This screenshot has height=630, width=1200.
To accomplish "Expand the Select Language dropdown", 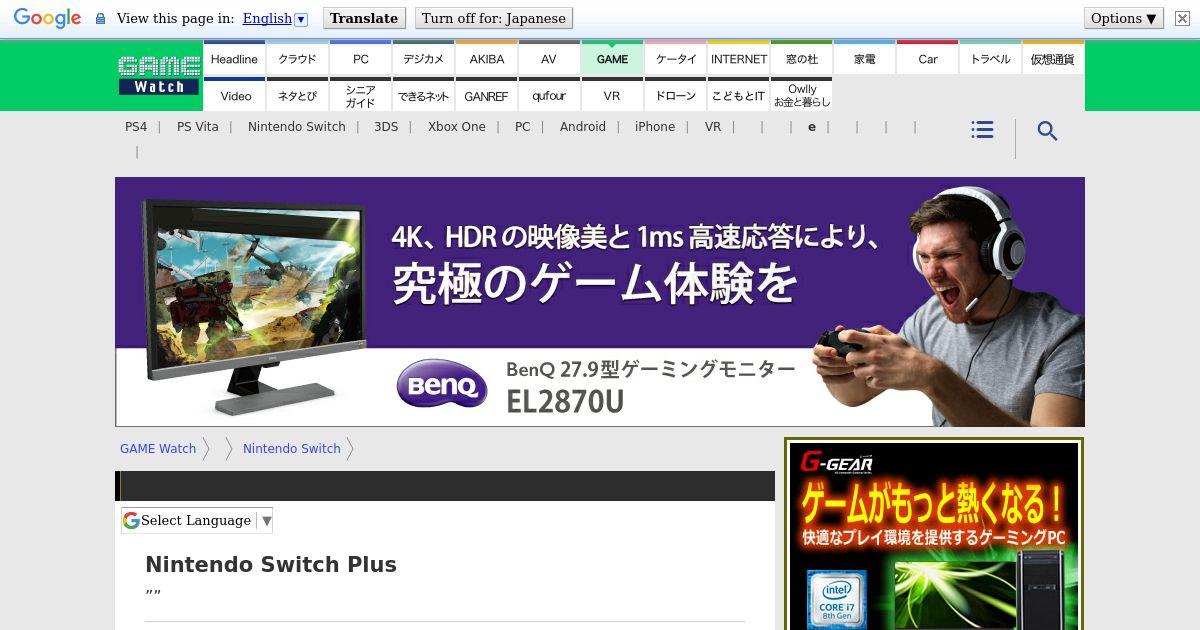I will pos(197,520).
